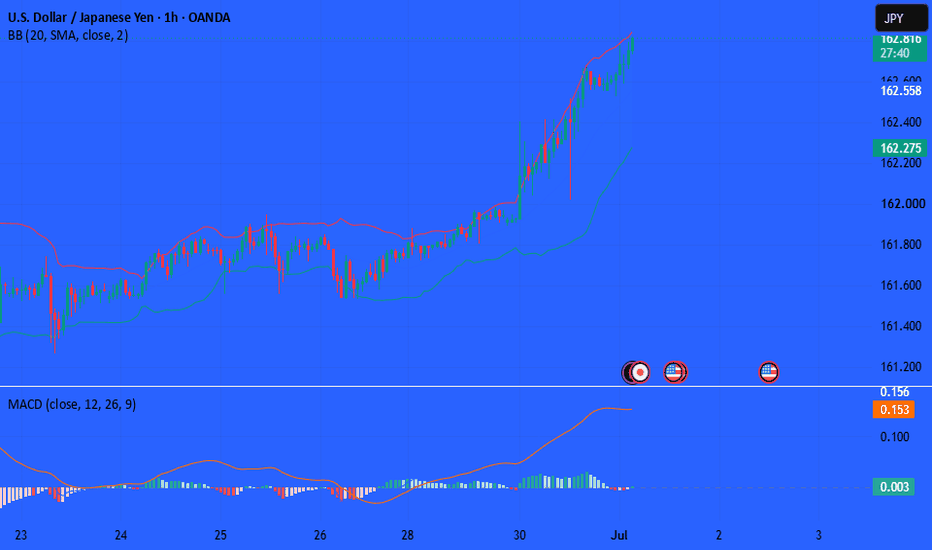Click the 161.400 price axis label
932x550 pixels.
[900, 326]
